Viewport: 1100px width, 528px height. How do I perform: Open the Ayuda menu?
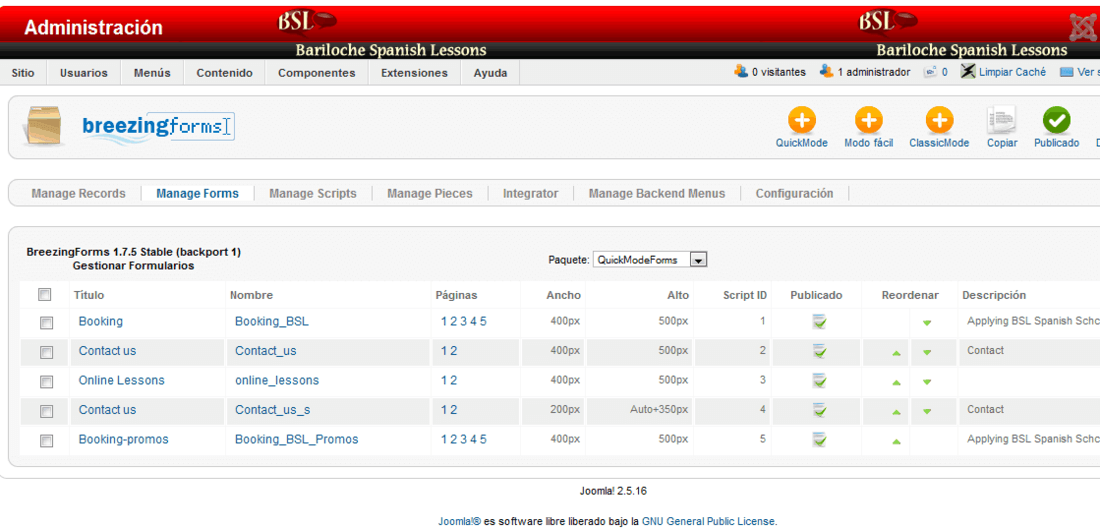point(490,73)
